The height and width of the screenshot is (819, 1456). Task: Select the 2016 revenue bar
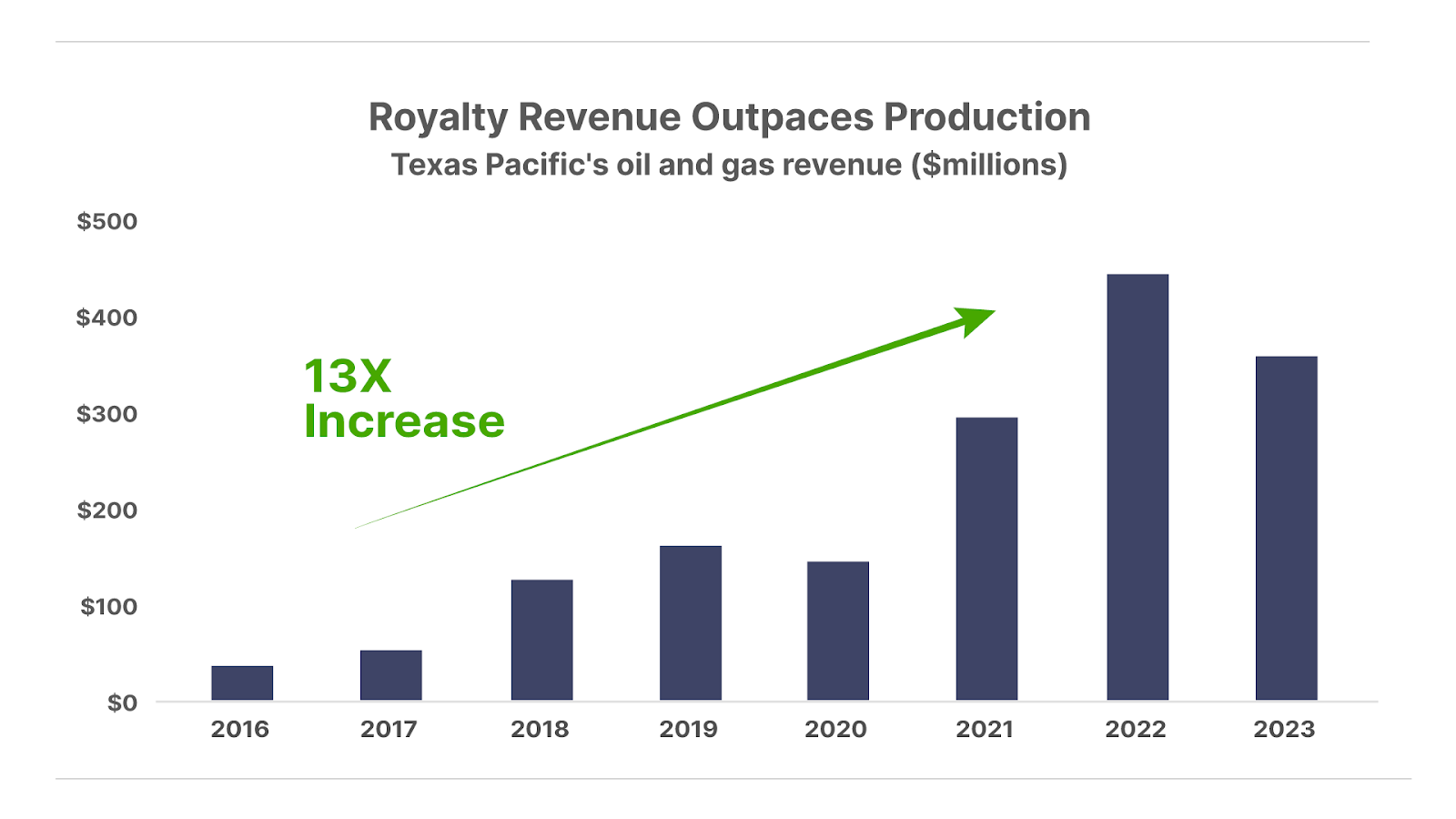point(242,683)
